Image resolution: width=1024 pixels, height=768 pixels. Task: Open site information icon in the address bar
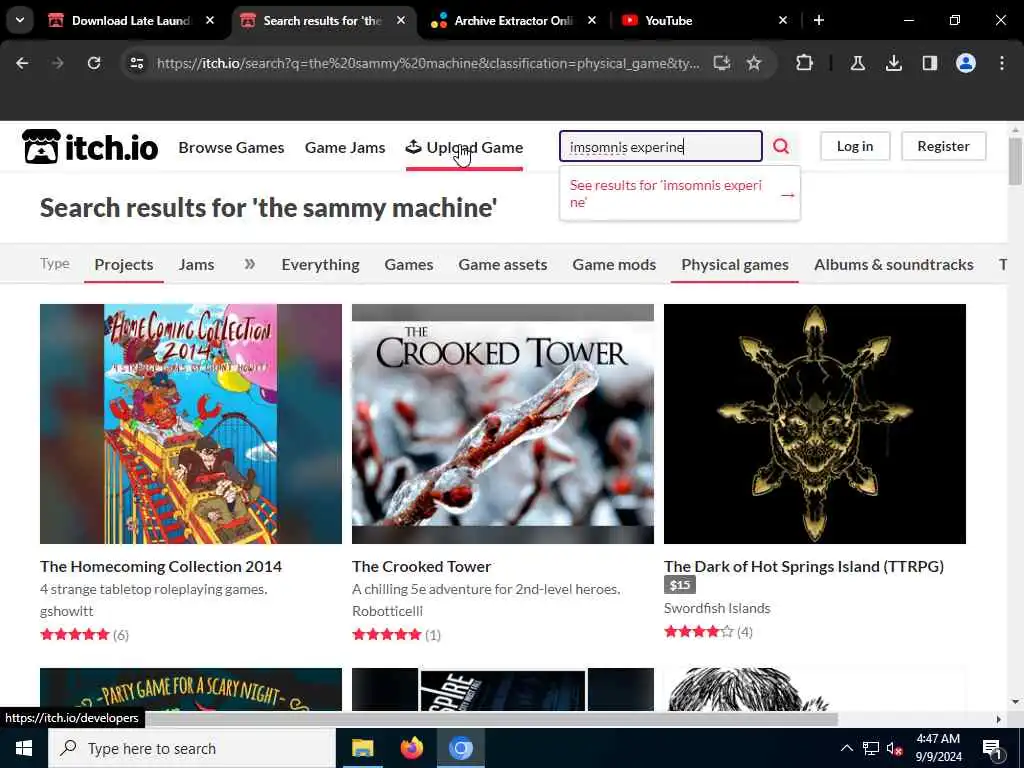click(x=137, y=63)
